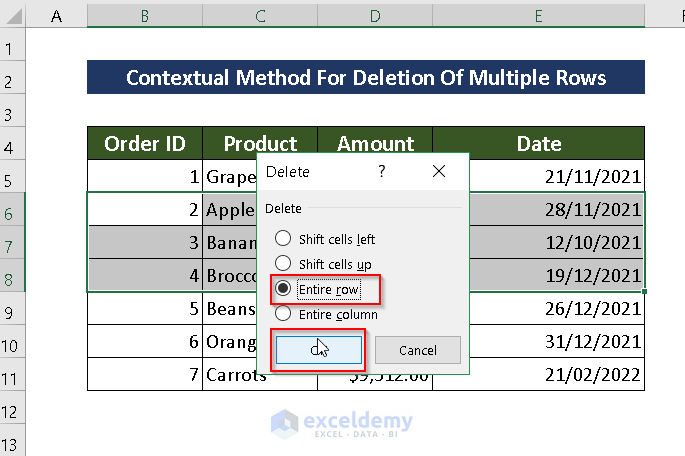Select row 5 header
Screen dimensions: 685x456
pyautogui.click(x=11, y=179)
